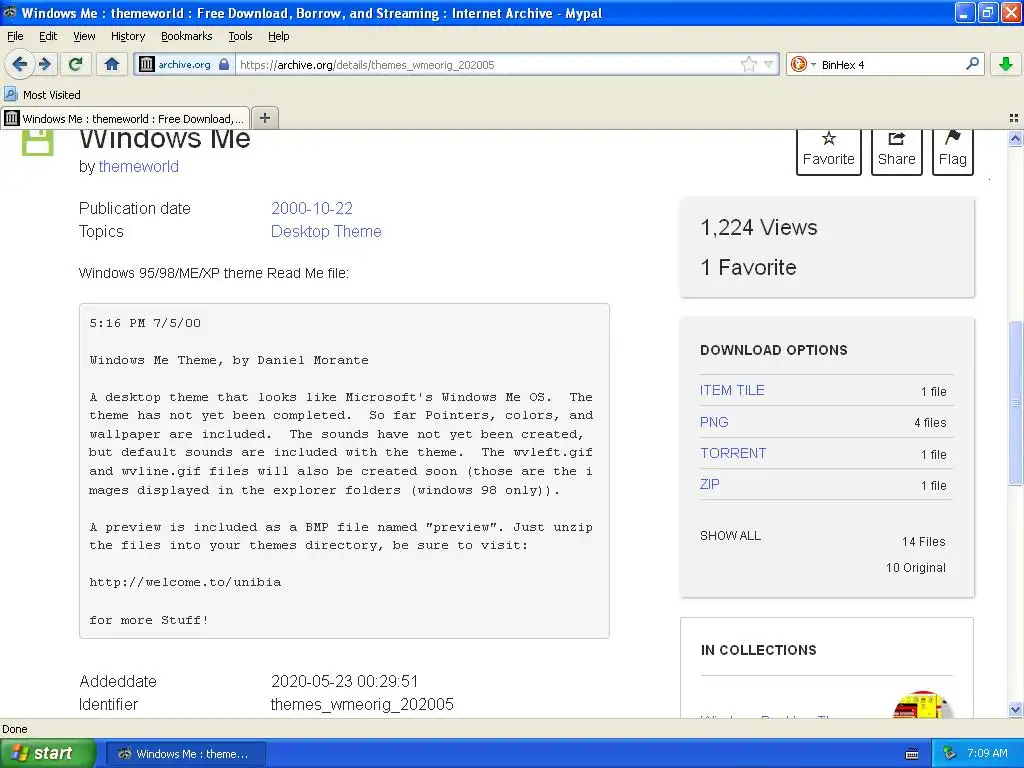Go to the home page via house icon
This screenshot has width=1024, height=768.
112,64
